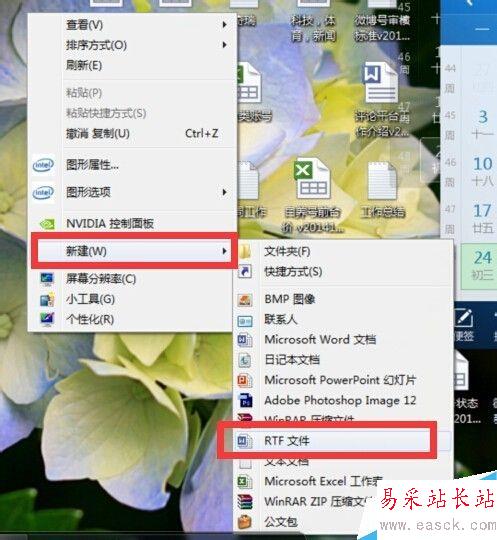Click the folder icon beside 文件夹(F)
The height and width of the screenshot is (540, 497).
point(245,251)
